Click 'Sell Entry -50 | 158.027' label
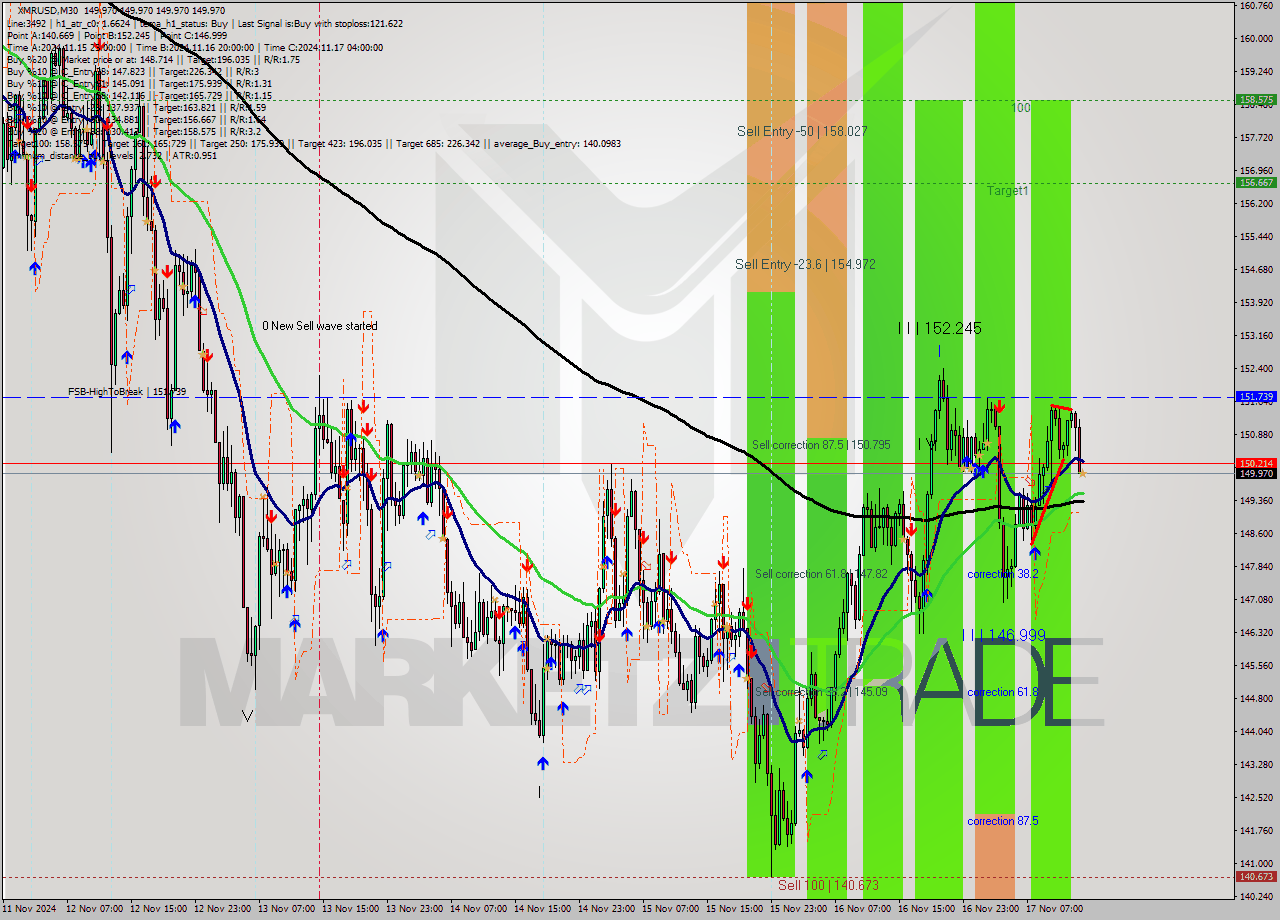This screenshot has width=1280, height=920. (x=802, y=131)
